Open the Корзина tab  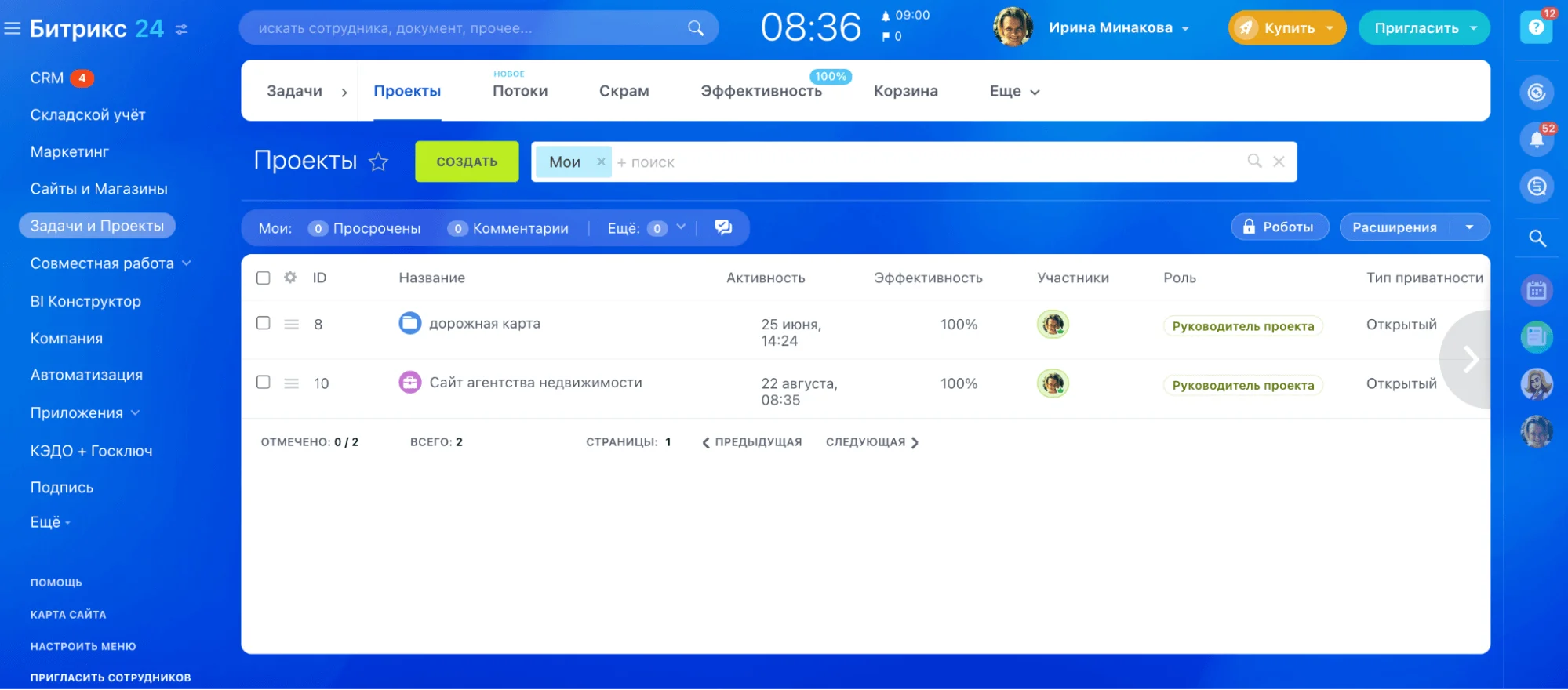pos(905,91)
